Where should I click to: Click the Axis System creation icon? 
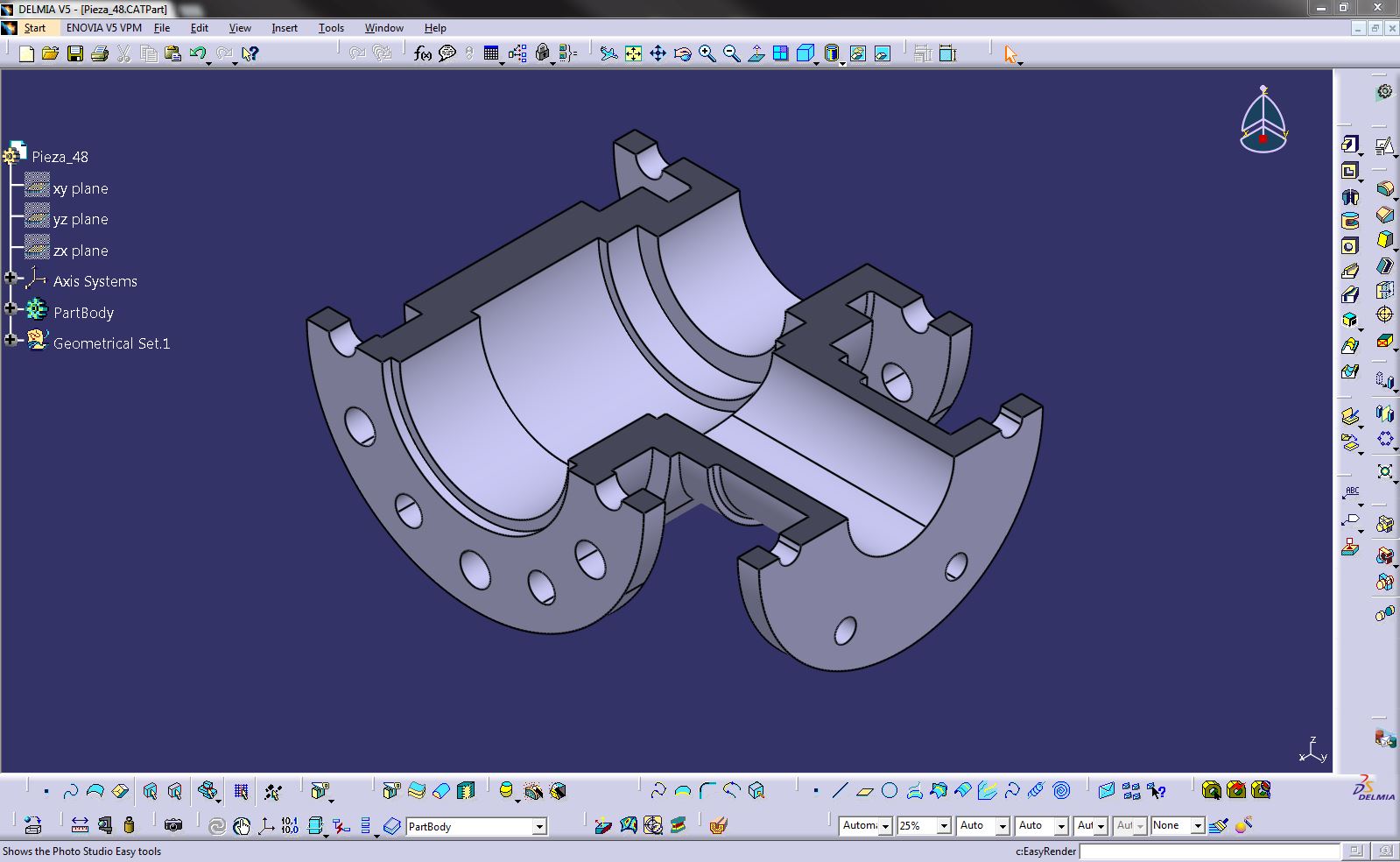tap(265, 825)
